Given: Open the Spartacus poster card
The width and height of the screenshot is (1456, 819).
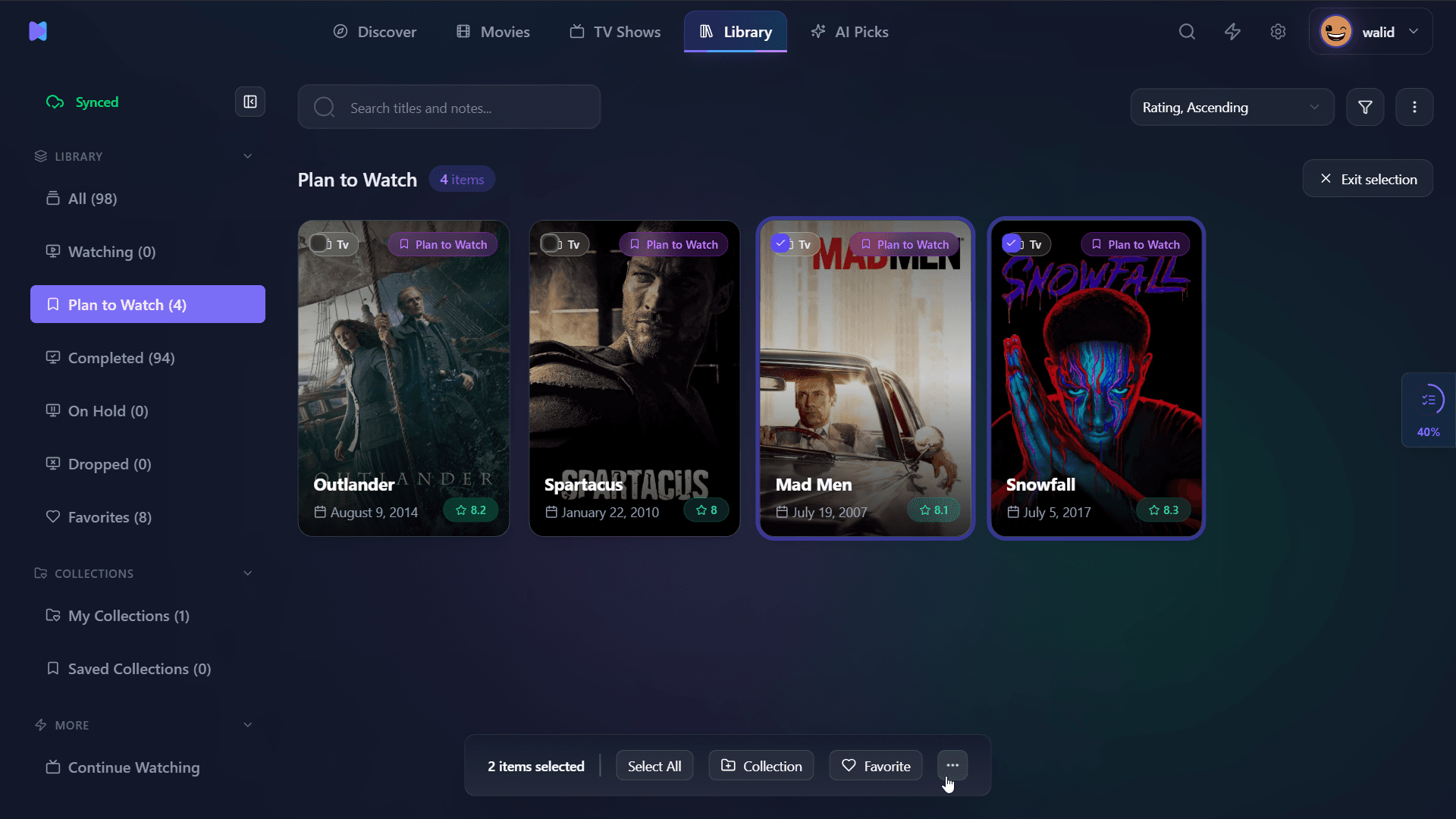Looking at the screenshot, I should pyautogui.click(x=635, y=378).
